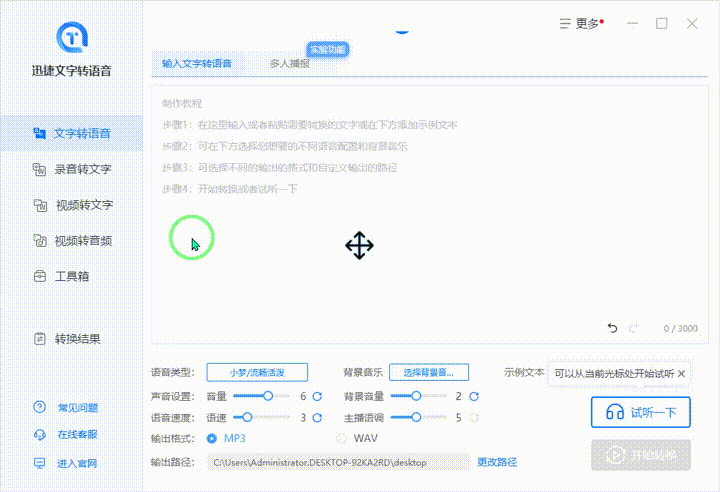Adjust the 背景音量 slider
Viewport: 720px width, 492px height.
419,396
